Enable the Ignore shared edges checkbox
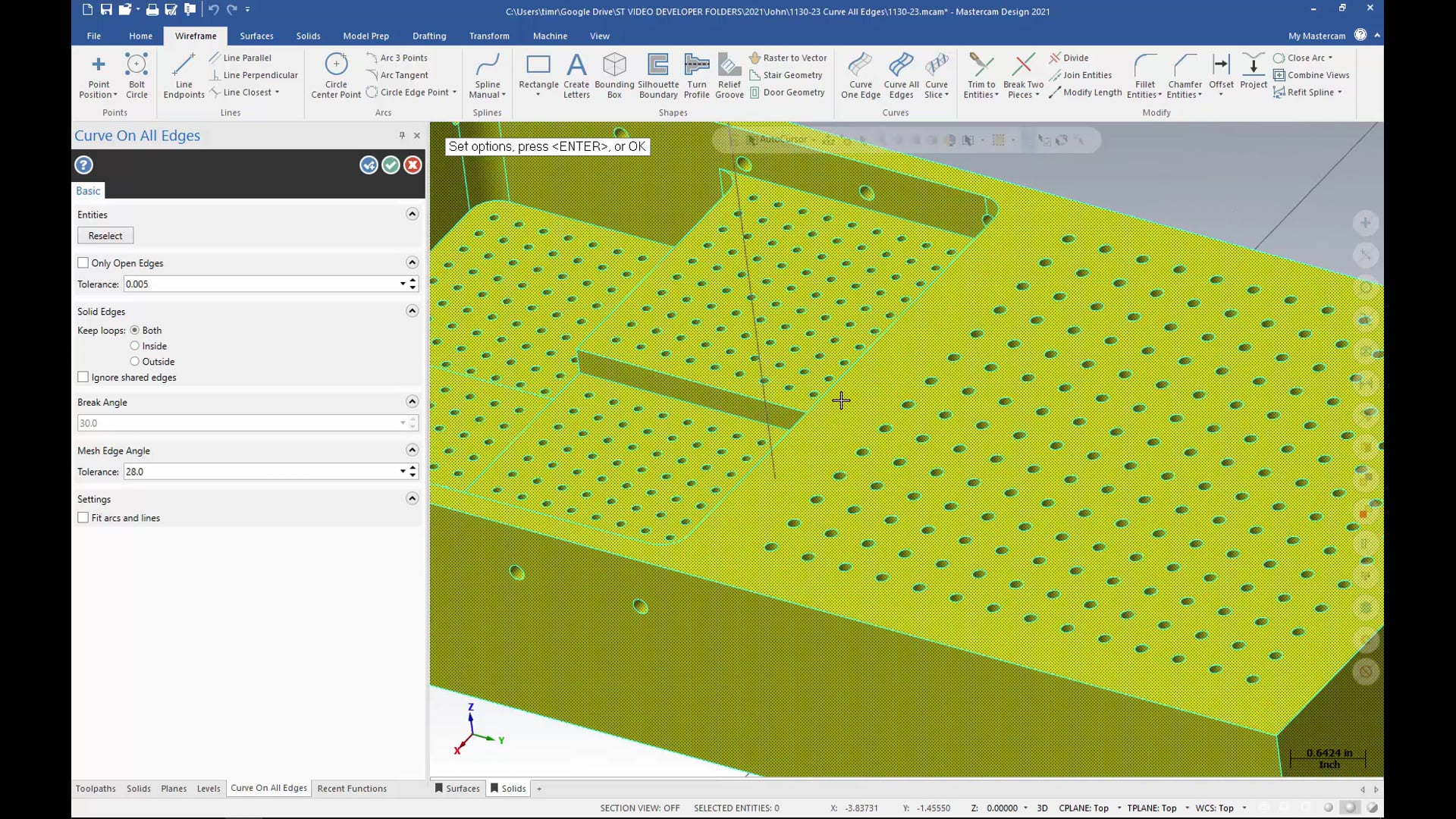The height and width of the screenshot is (819, 1456). pos(83,377)
